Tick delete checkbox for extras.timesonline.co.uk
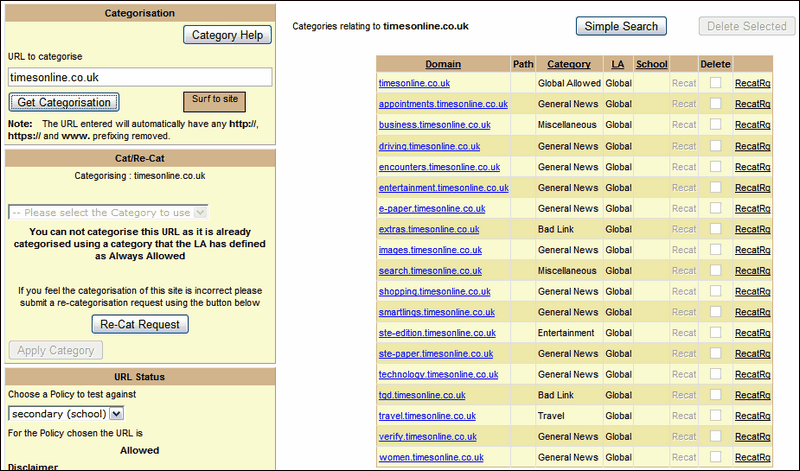The width and height of the screenshot is (800, 471). click(715, 229)
